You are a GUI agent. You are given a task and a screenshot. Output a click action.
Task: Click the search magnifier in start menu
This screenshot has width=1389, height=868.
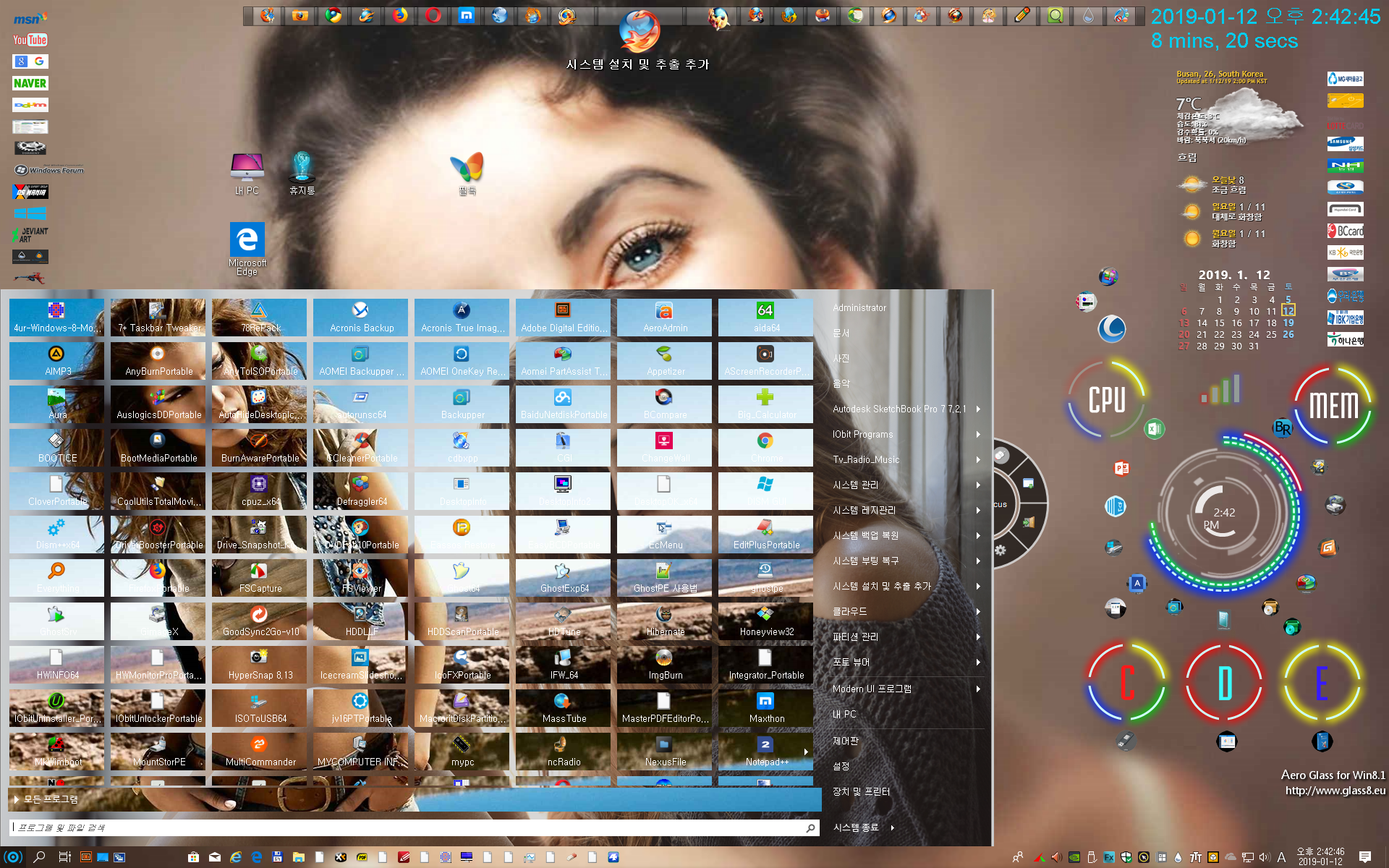pyautogui.click(x=811, y=828)
